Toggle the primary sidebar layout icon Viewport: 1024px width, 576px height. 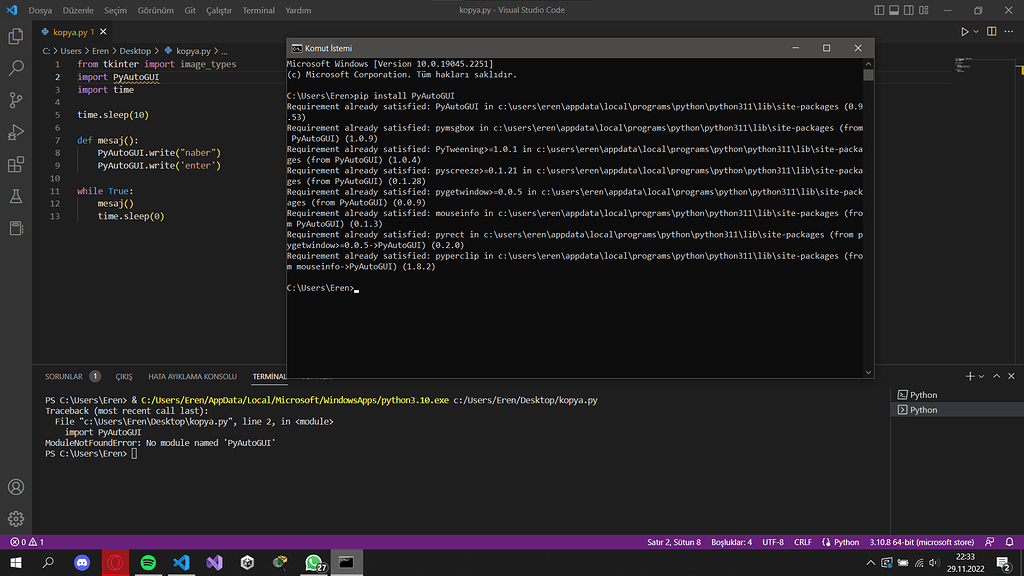pyautogui.click(x=879, y=10)
